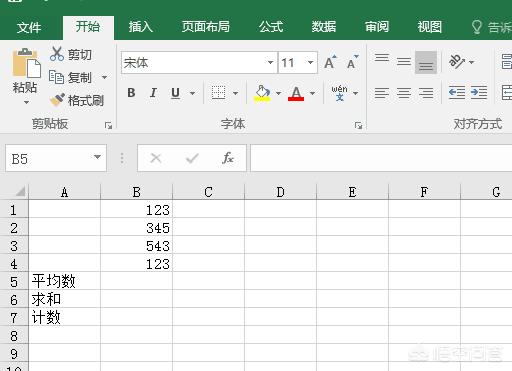Click the Insert Function fx icon
The image size is (512, 371).
[228, 158]
